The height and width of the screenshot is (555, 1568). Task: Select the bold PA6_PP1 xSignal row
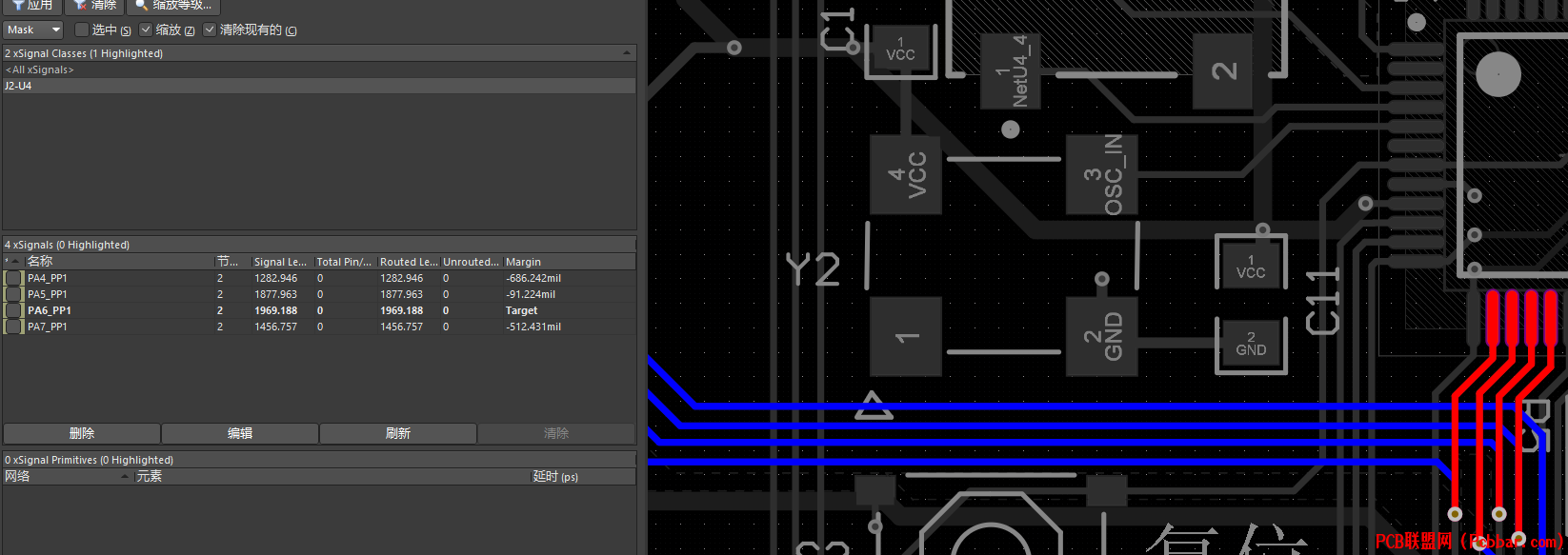click(x=319, y=310)
